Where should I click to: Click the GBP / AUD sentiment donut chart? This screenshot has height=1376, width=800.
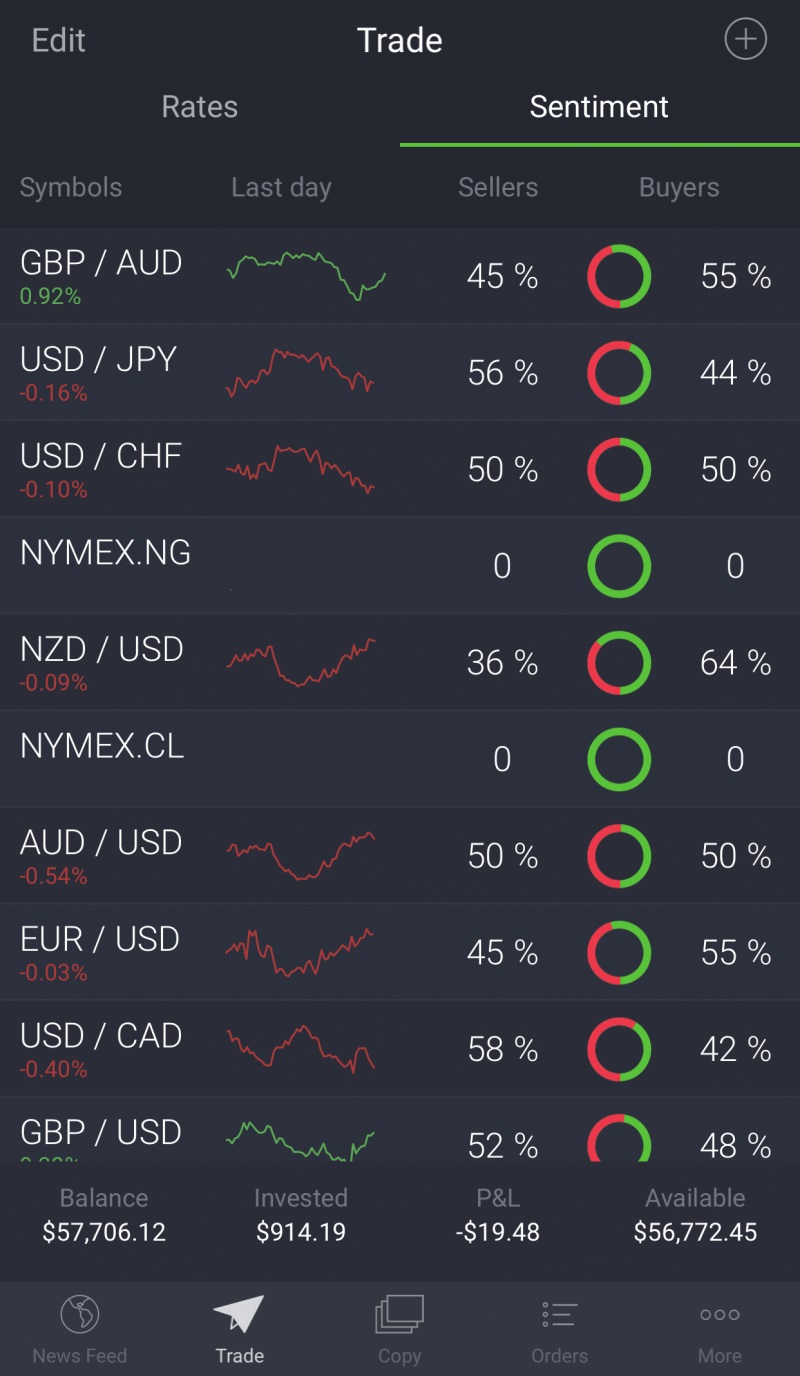click(x=619, y=276)
